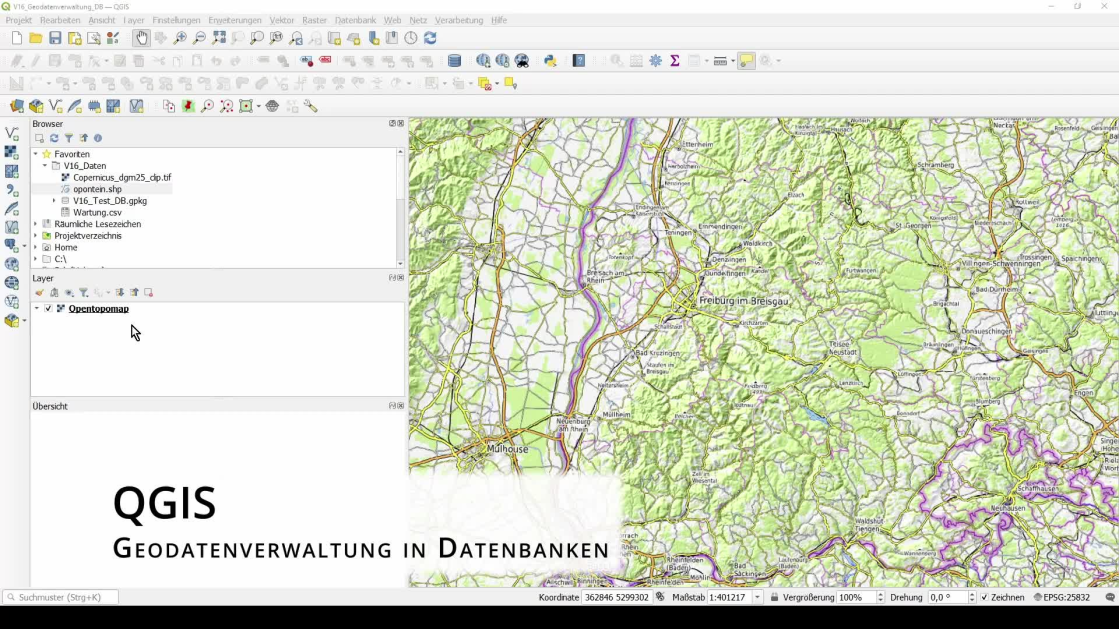Open the help contents book icon

point(579,61)
